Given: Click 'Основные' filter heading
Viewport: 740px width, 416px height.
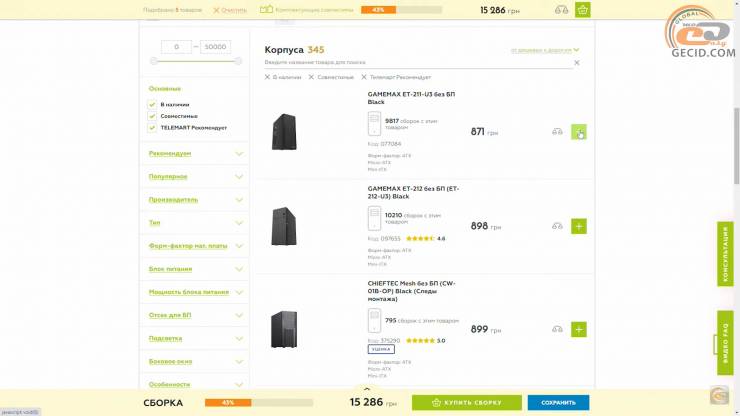Looking at the screenshot, I should (165, 89).
